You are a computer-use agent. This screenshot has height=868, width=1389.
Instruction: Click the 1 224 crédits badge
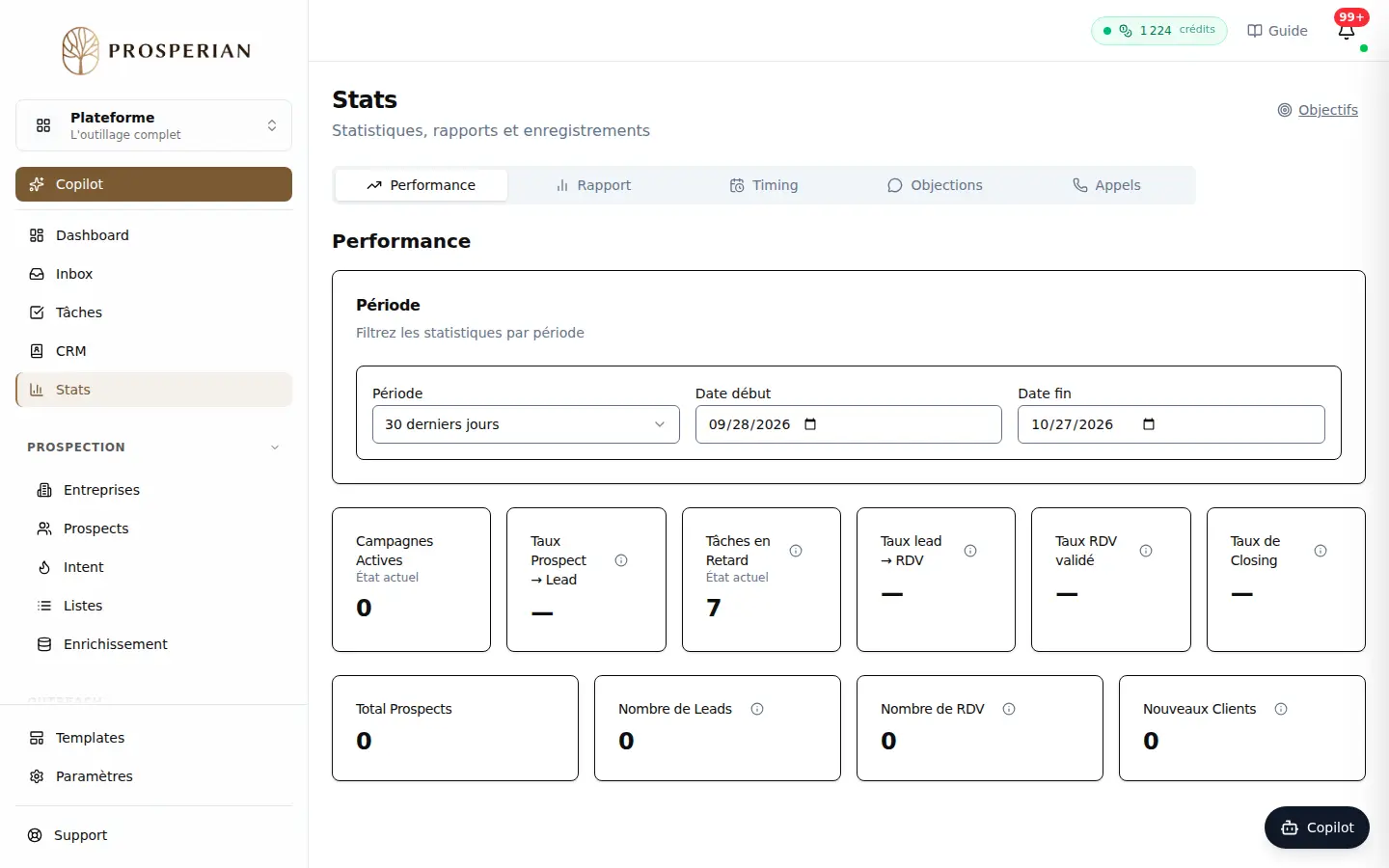(x=1159, y=31)
